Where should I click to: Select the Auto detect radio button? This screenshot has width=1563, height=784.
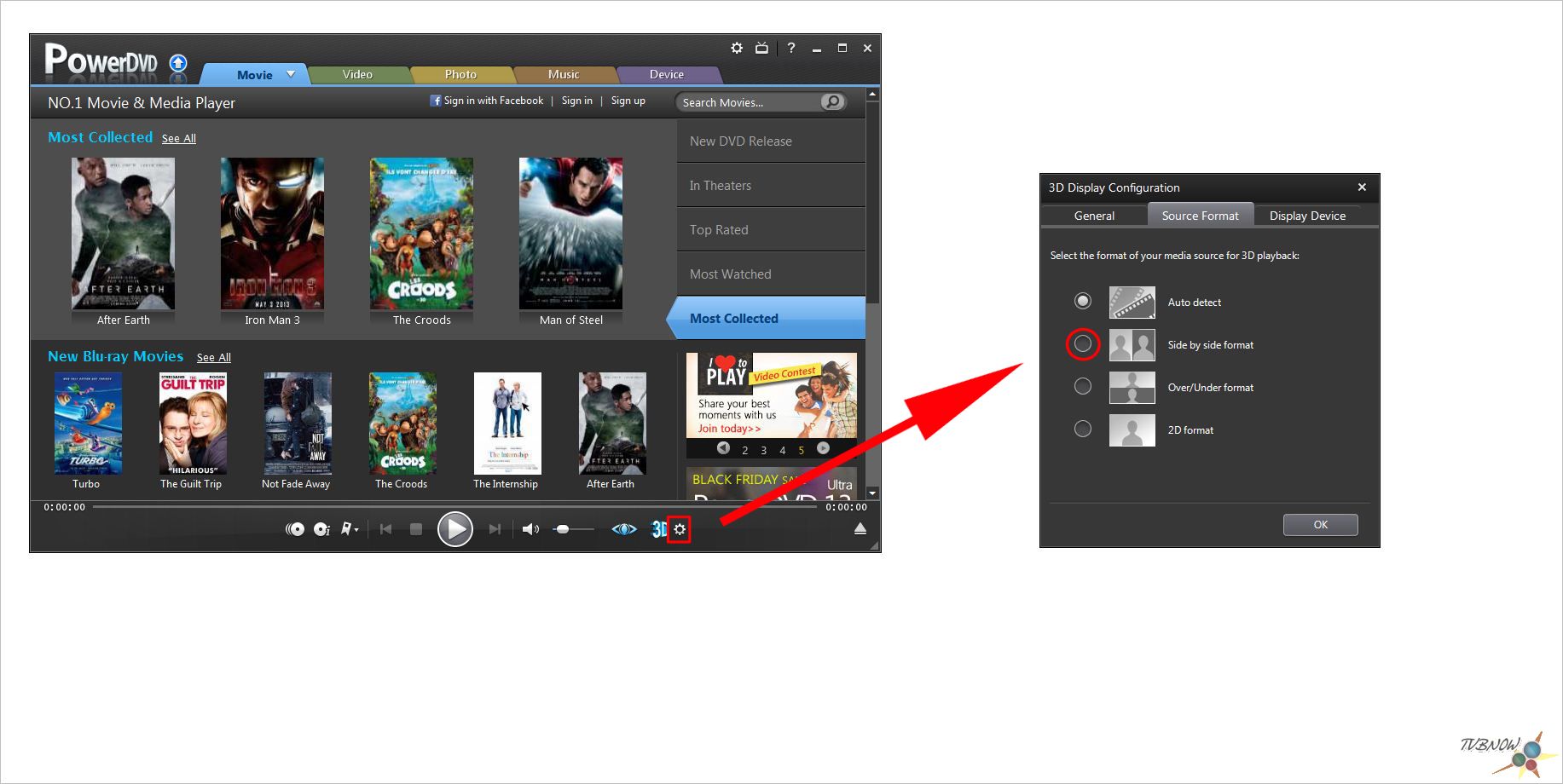click(x=1083, y=301)
